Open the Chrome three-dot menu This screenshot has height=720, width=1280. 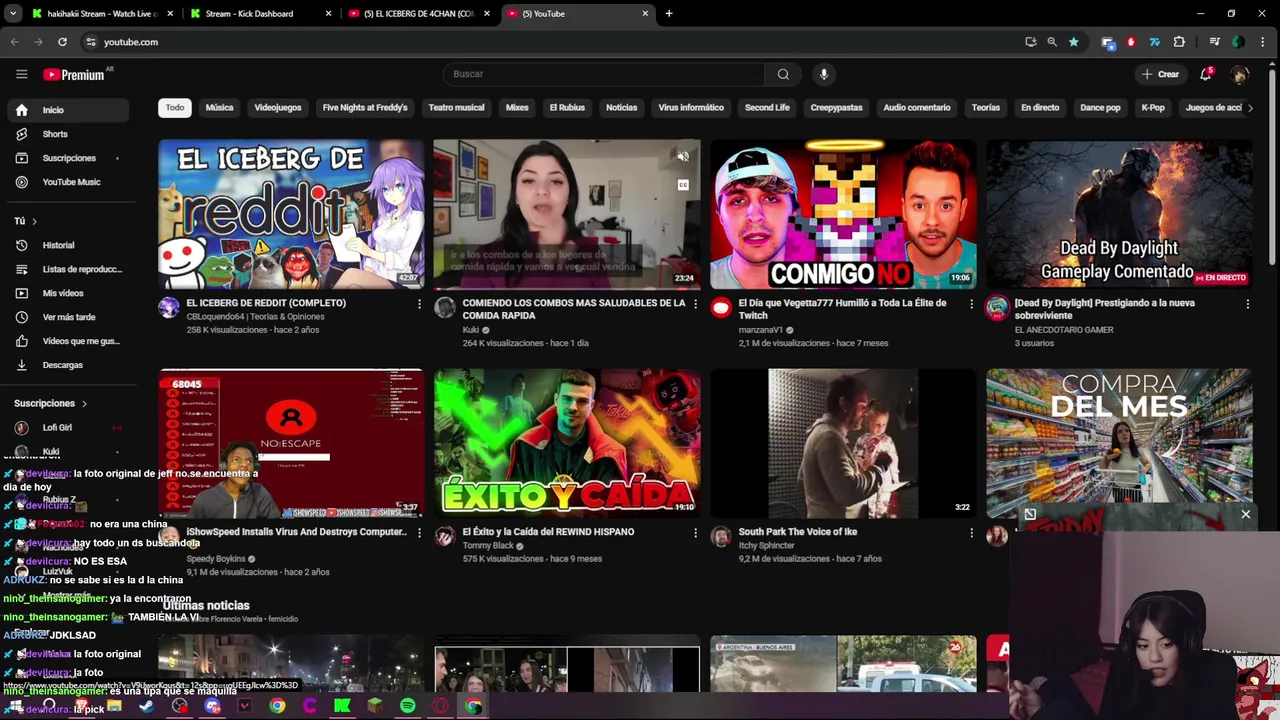tap(1263, 42)
